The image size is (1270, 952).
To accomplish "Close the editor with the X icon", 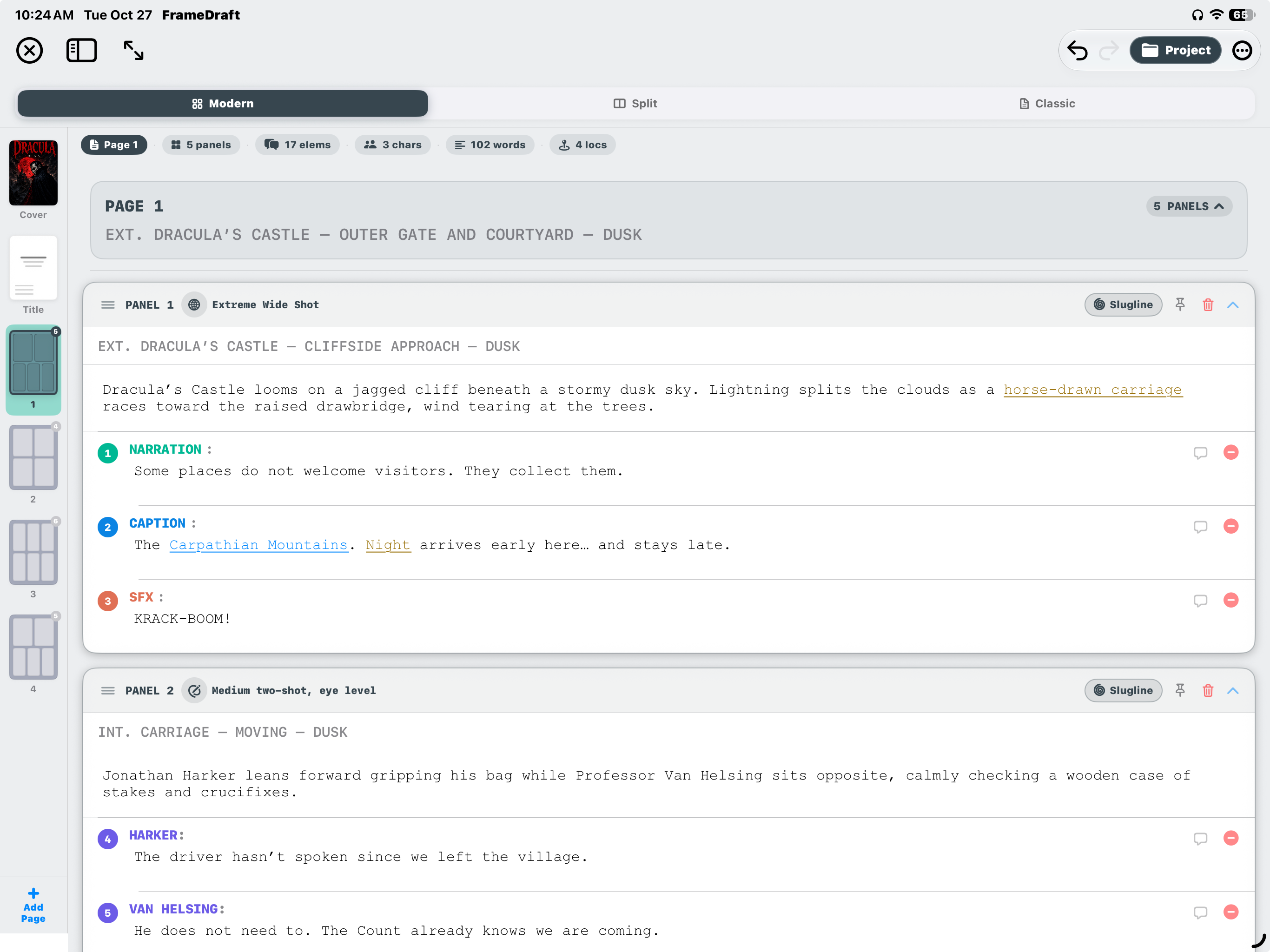I will 29,51.
